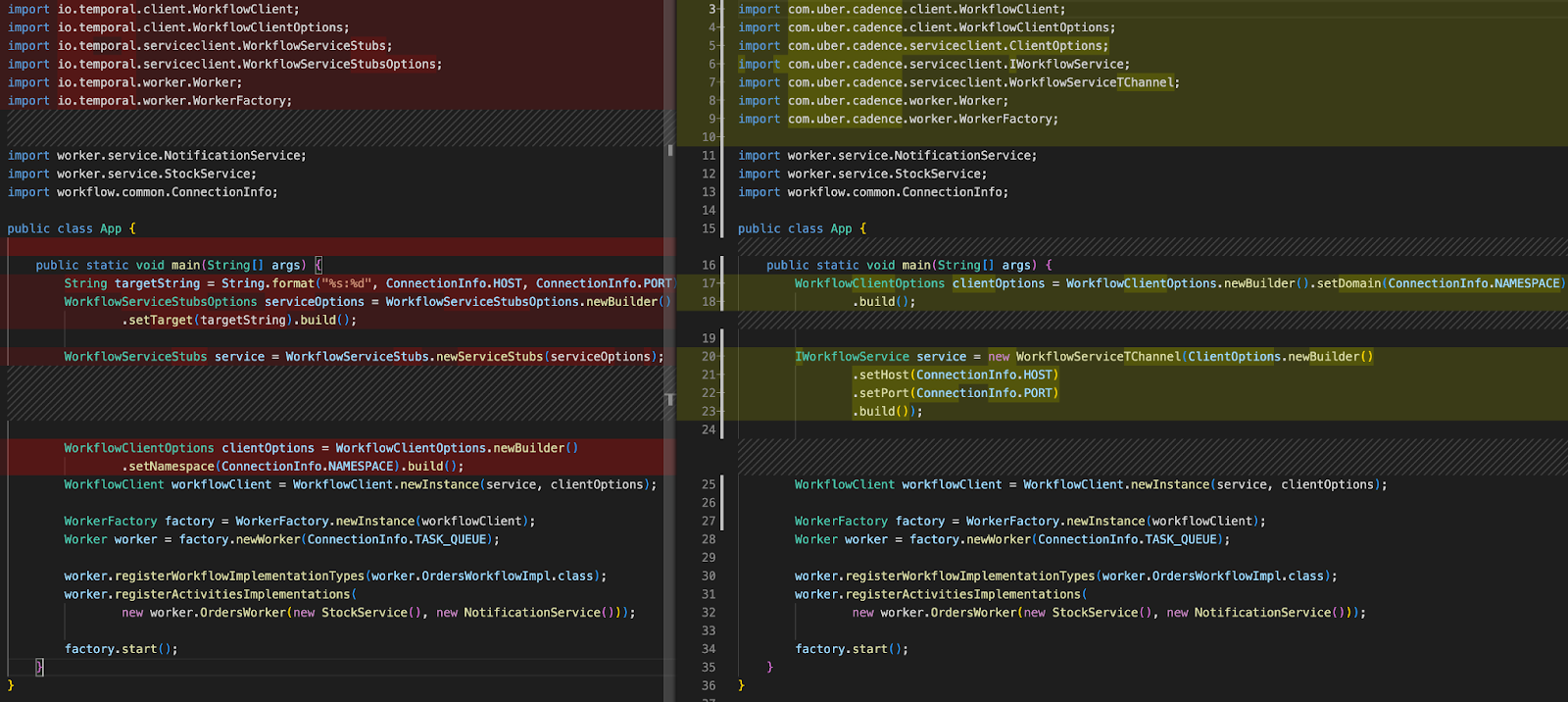Click 'io.temporal.worker.WorkerFactory' import in left pane

pos(173,101)
